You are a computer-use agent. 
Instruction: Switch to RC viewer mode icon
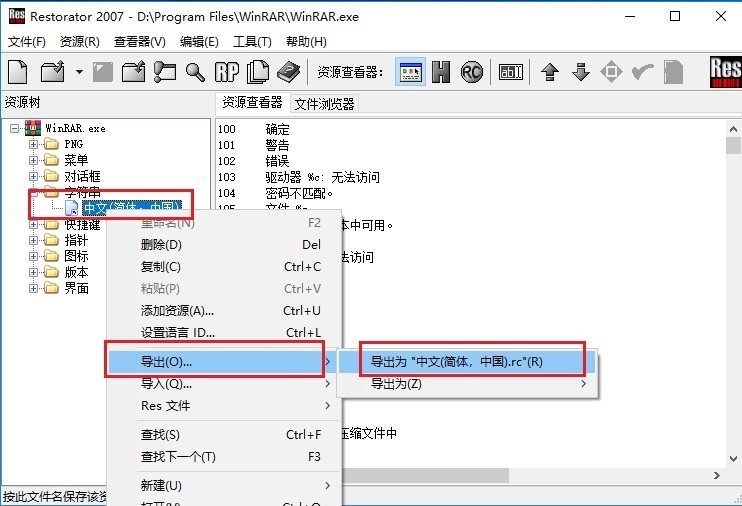pyautogui.click(x=471, y=72)
